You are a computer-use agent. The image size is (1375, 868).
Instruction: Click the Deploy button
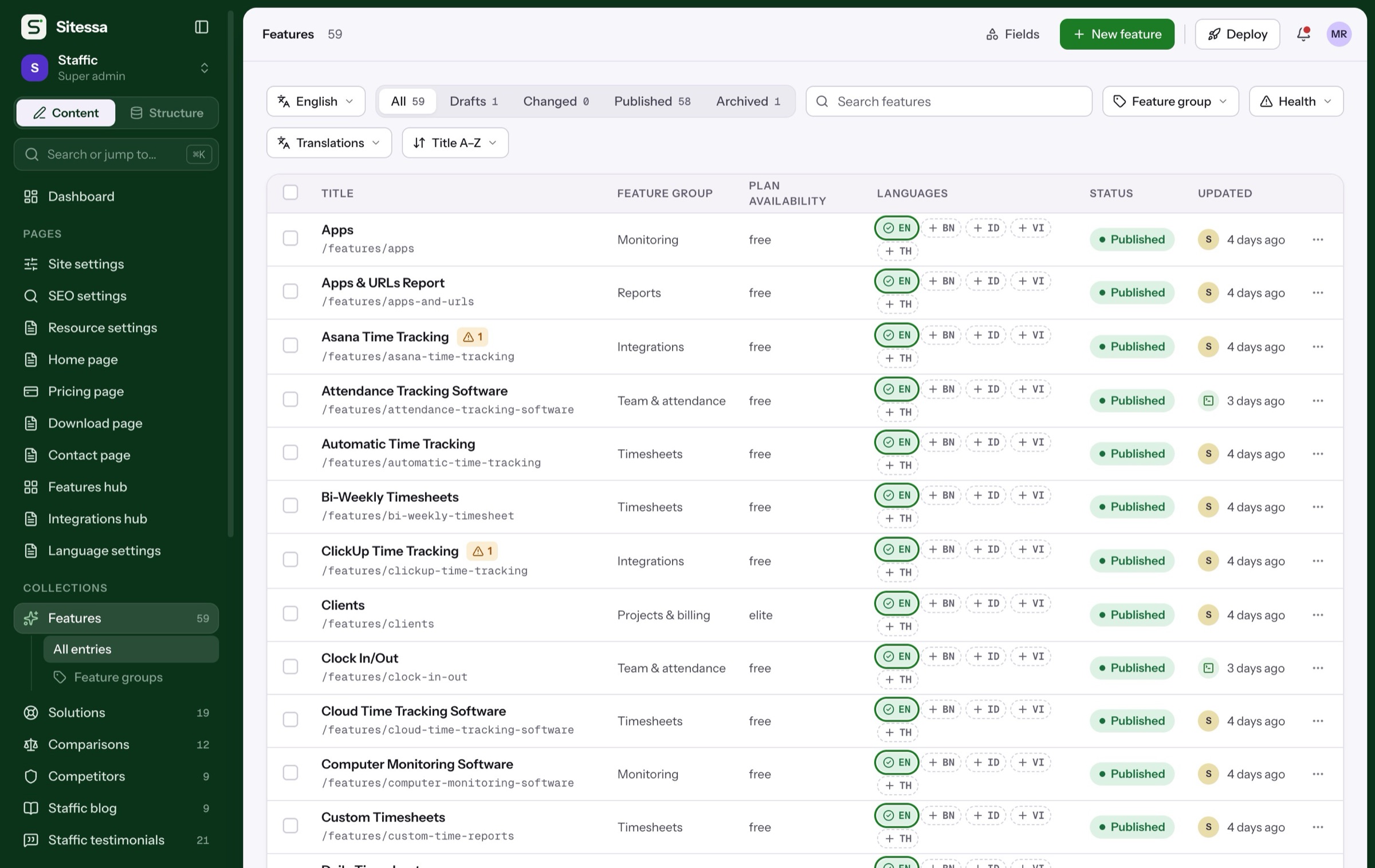coord(1237,34)
